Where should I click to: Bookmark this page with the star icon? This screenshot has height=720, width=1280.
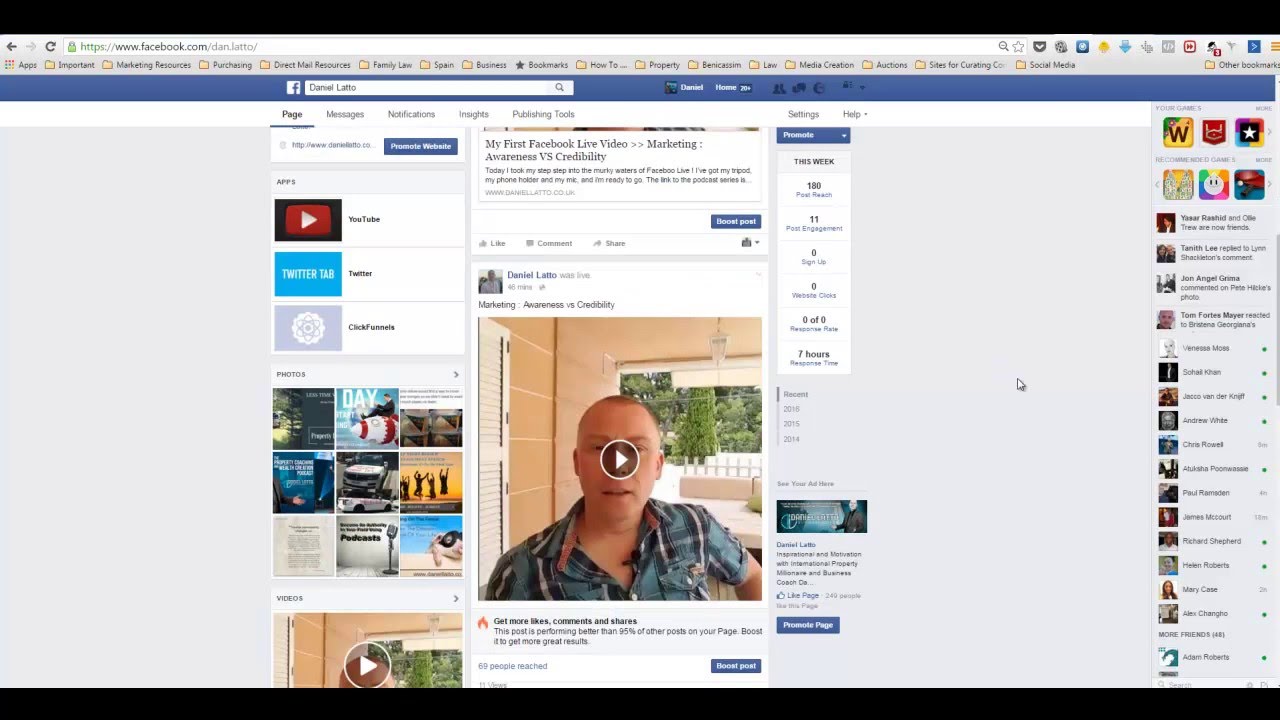click(1018, 47)
